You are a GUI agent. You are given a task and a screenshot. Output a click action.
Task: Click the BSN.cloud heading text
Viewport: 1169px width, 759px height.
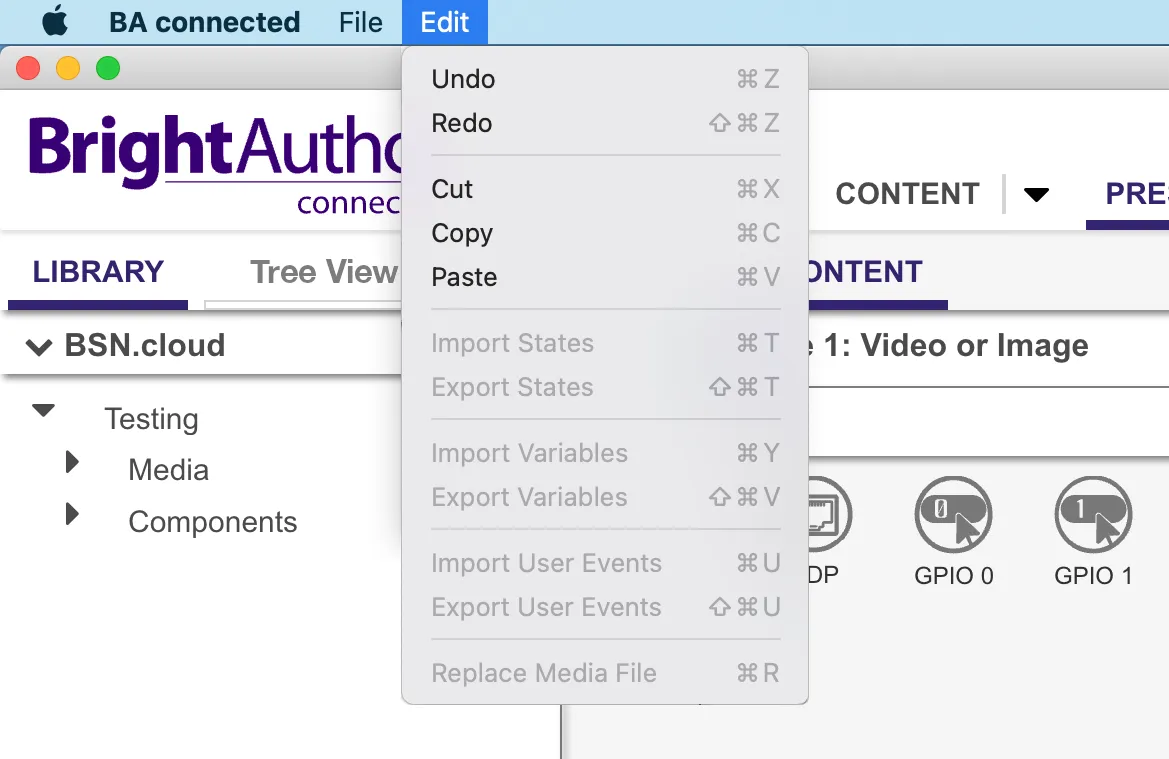pyautogui.click(x=145, y=345)
